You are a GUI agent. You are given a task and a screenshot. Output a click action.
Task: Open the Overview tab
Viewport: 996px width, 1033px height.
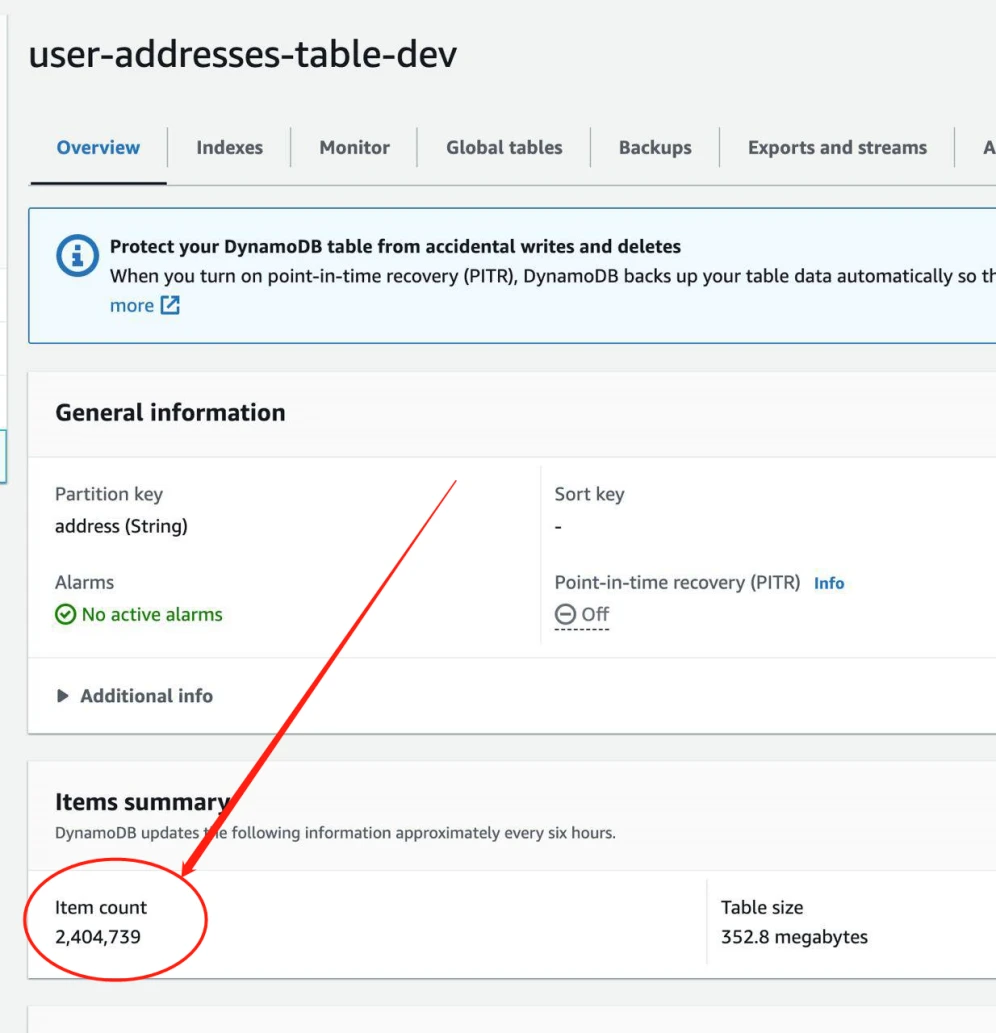(98, 148)
